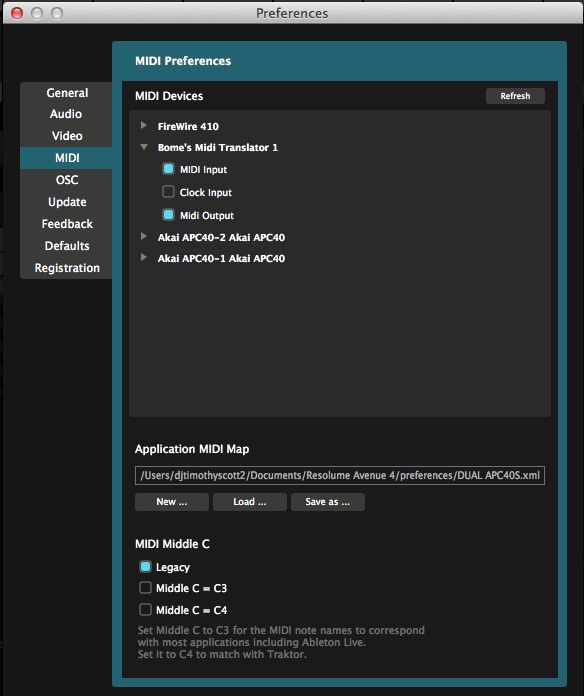The height and width of the screenshot is (696, 584).
Task: Select Akai APC40-2 Akai APC40 label
Action: click(x=221, y=237)
